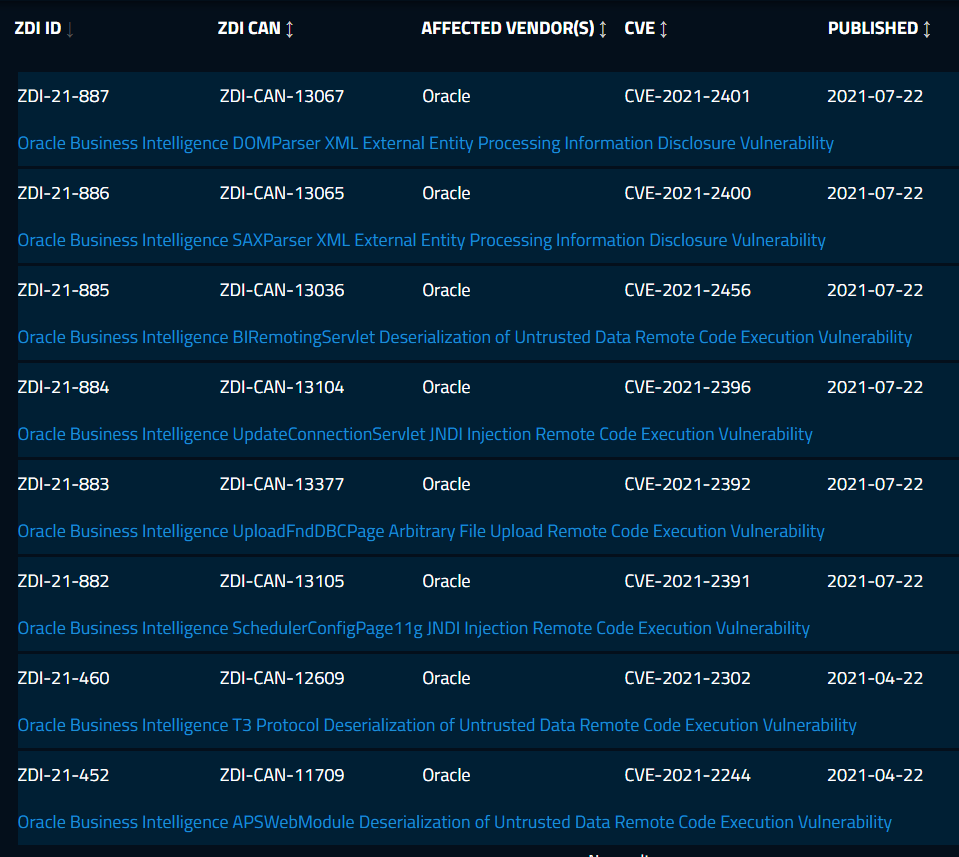Click 2021-04-22 date in ZDI-21-460 row
This screenshot has height=857, width=959.
tap(875, 678)
